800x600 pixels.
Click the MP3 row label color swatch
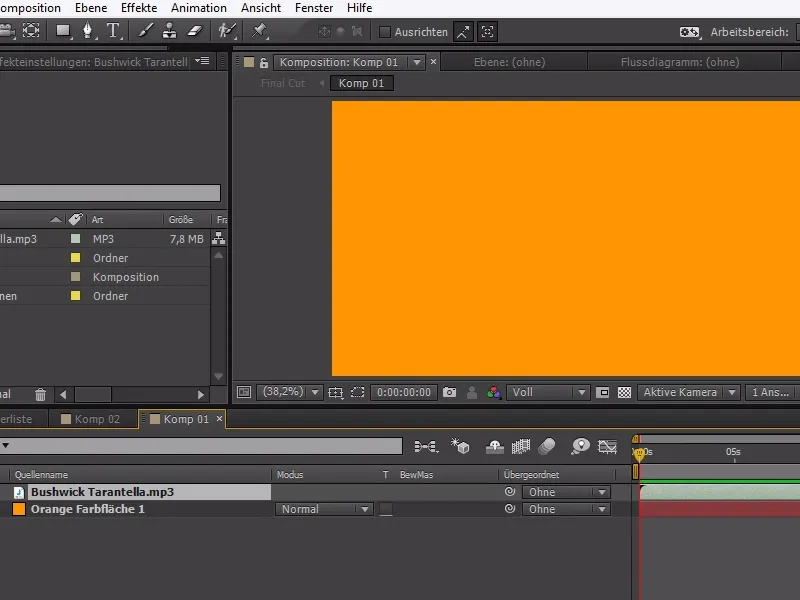click(76, 239)
